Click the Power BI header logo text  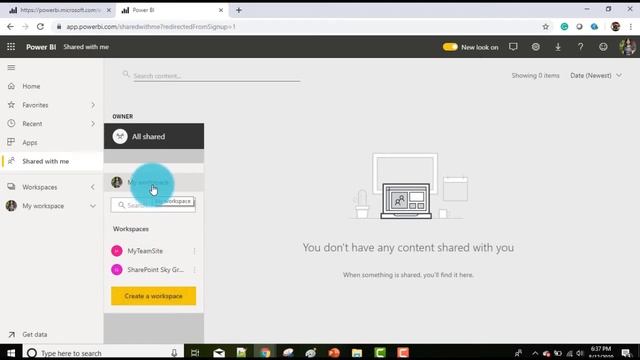(x=41, y=47)
